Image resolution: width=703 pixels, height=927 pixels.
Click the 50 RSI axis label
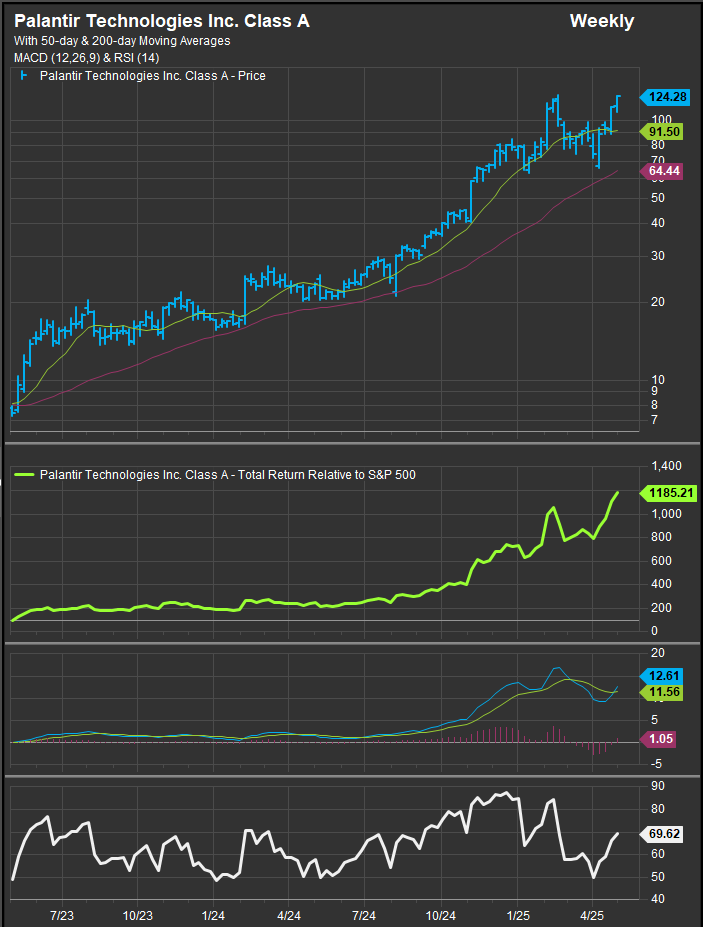coord(657,877)
